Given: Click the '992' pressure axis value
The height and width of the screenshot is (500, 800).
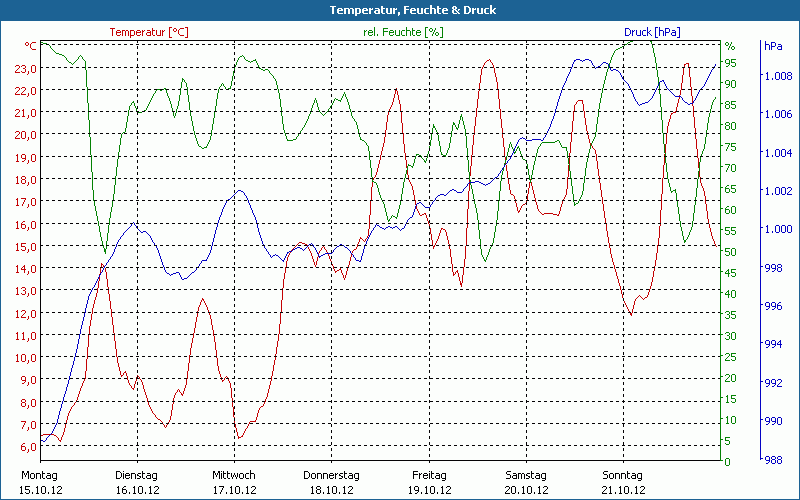Looking at the screenshot, I should [773, 383].
